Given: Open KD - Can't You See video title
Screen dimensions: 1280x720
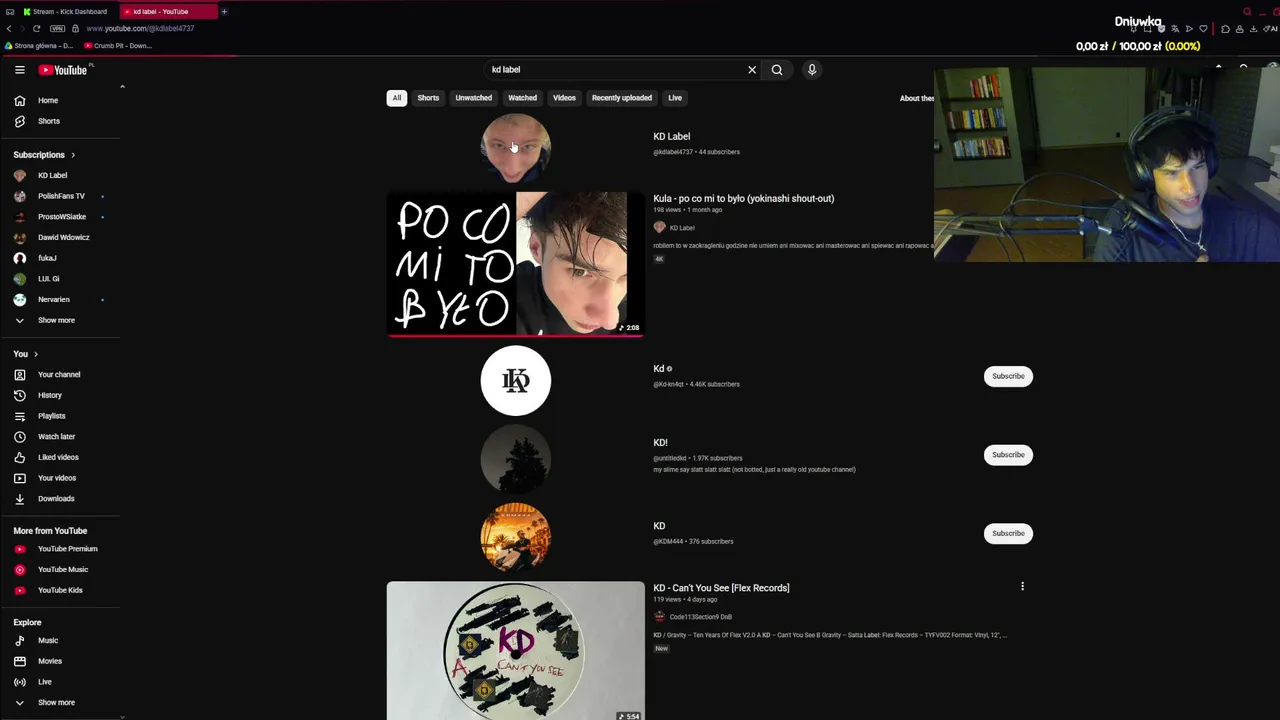Looking at the screenshot, I should click(x=721, y=588).
